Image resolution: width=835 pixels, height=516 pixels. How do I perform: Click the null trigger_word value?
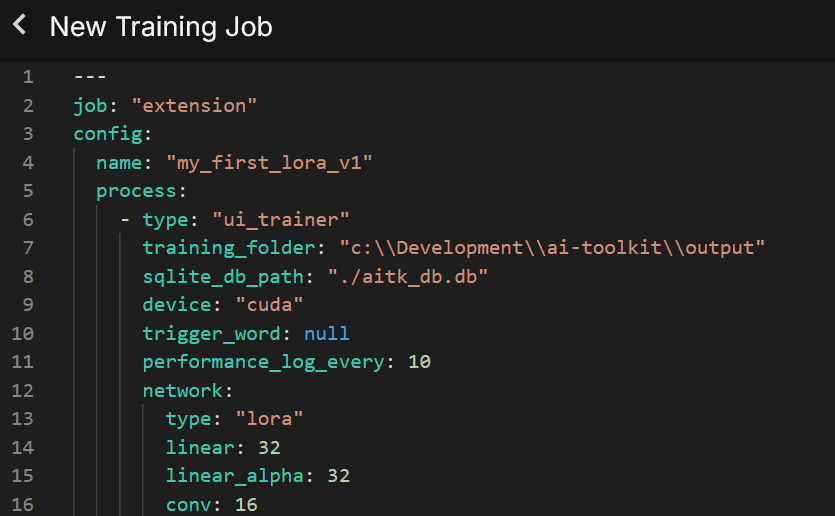[x=327, y=333]
